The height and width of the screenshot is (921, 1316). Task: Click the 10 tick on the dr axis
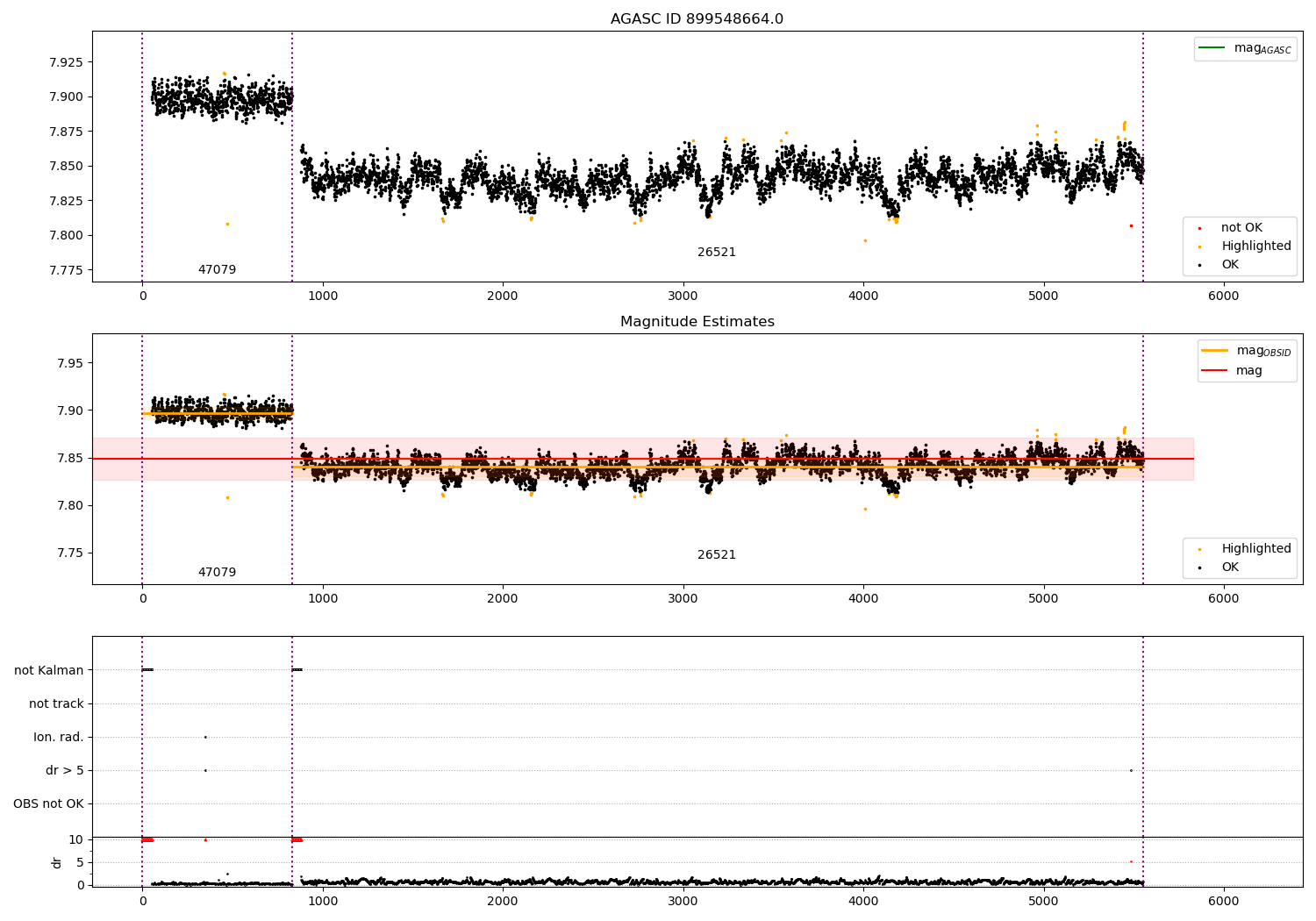coord(76,839)
